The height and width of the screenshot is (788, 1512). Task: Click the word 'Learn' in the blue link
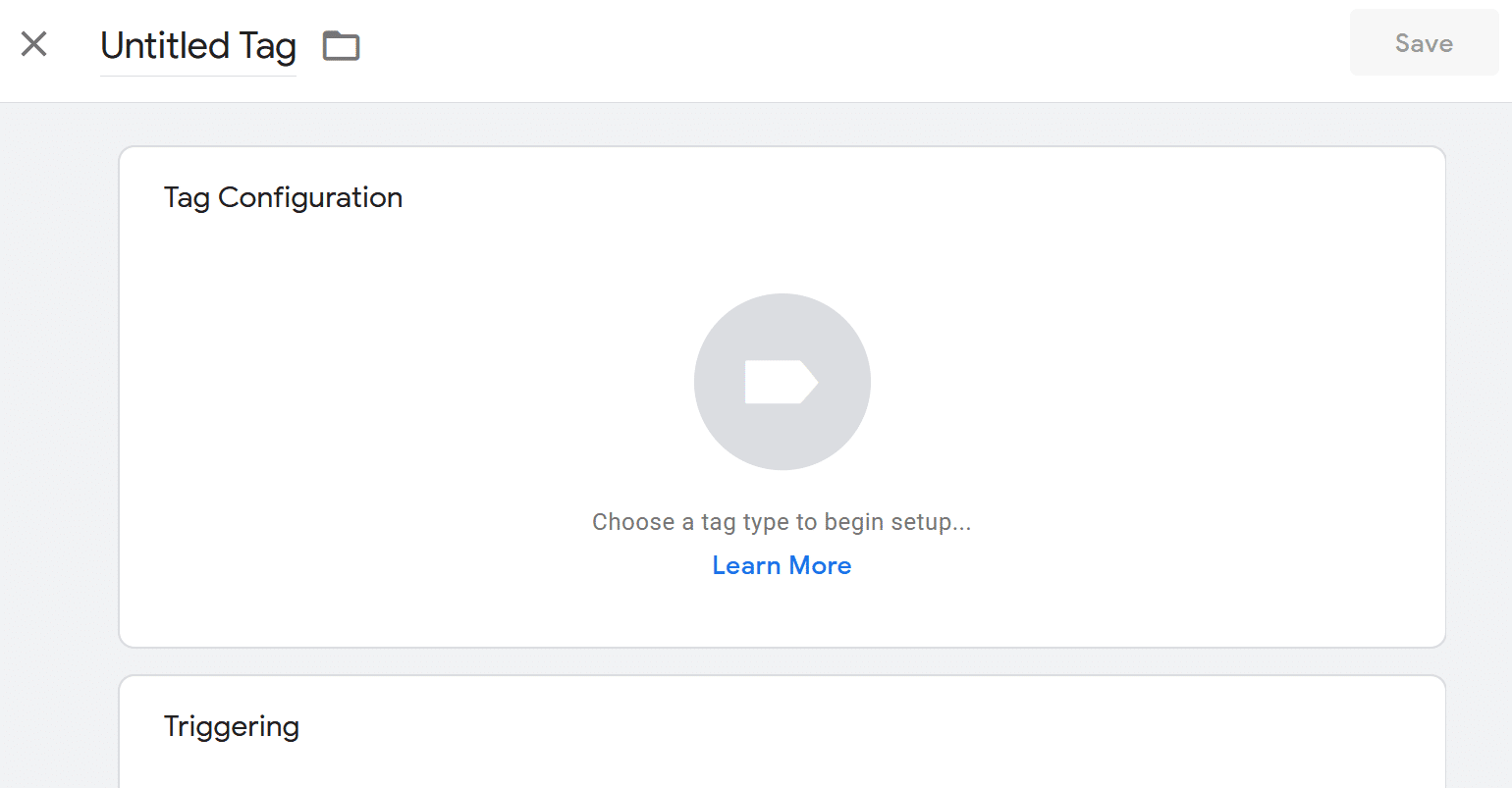[x=746, y=566]
